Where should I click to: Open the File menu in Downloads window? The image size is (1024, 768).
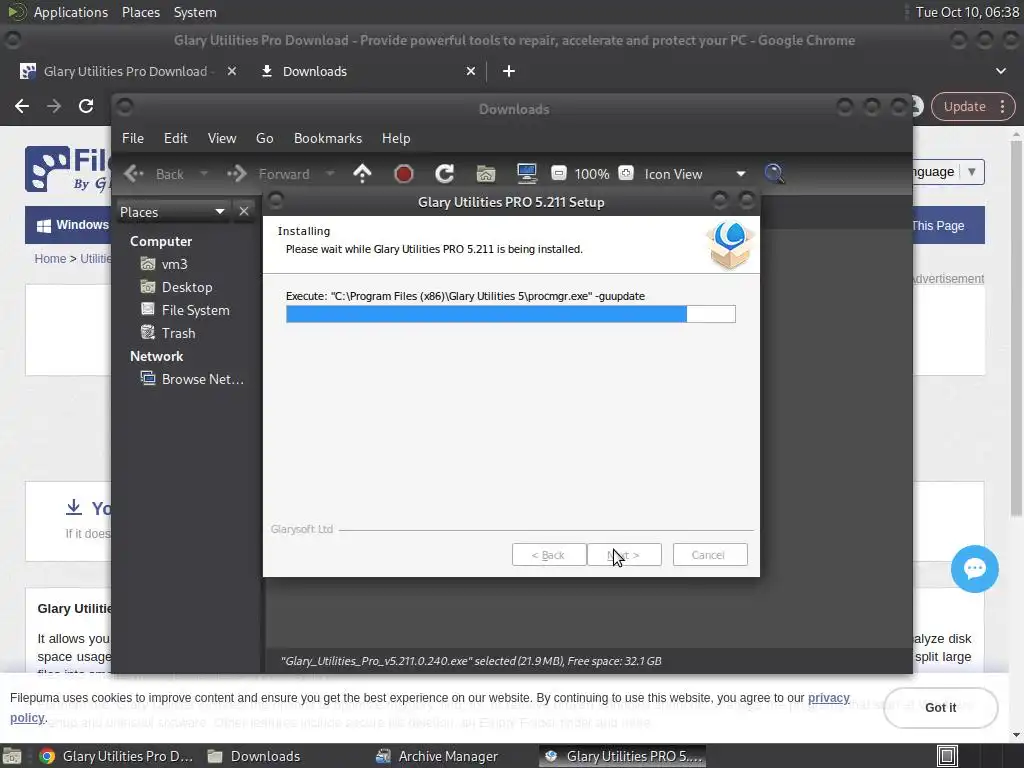pos(133,138)
